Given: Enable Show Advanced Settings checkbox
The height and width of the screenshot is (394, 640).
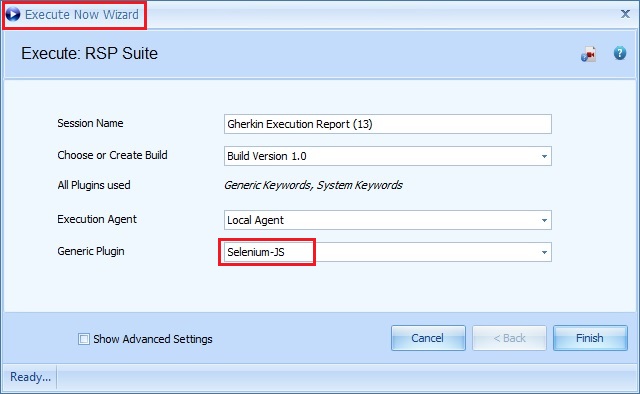Looking at the screenshot, I should (x=84, y=339).
